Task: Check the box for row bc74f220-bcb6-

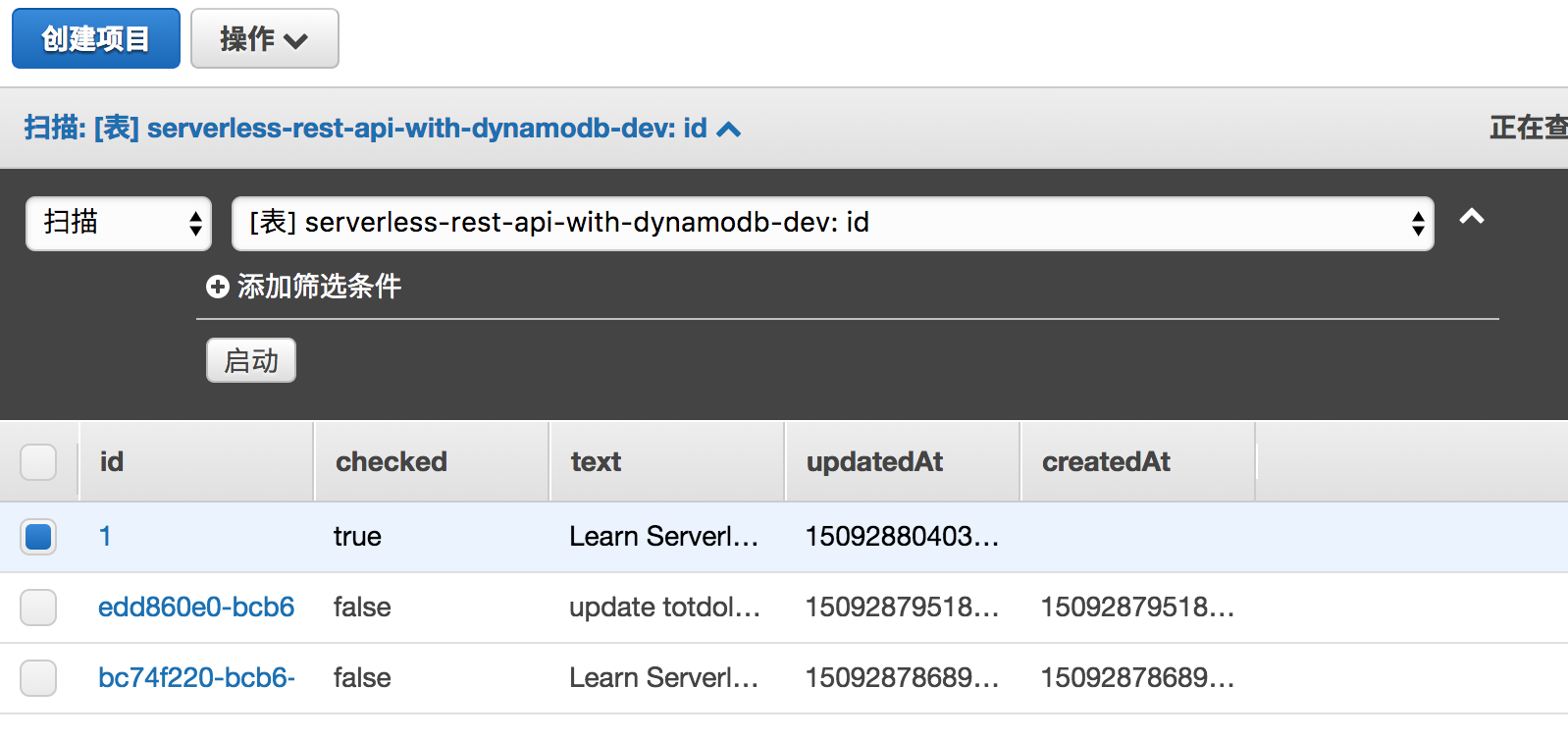Action: [38, 678]
